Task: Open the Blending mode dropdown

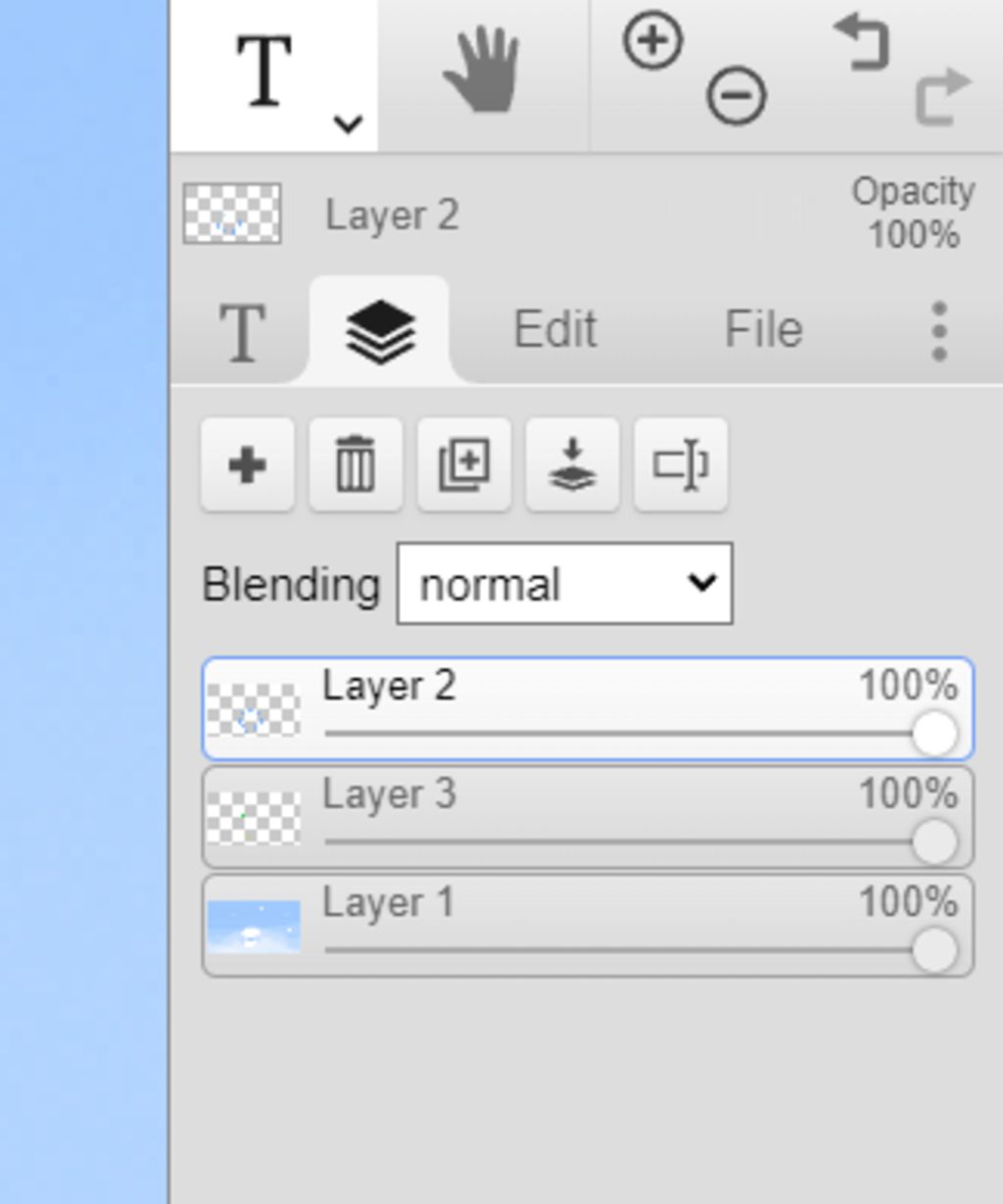Action: (x=564, y=584)
